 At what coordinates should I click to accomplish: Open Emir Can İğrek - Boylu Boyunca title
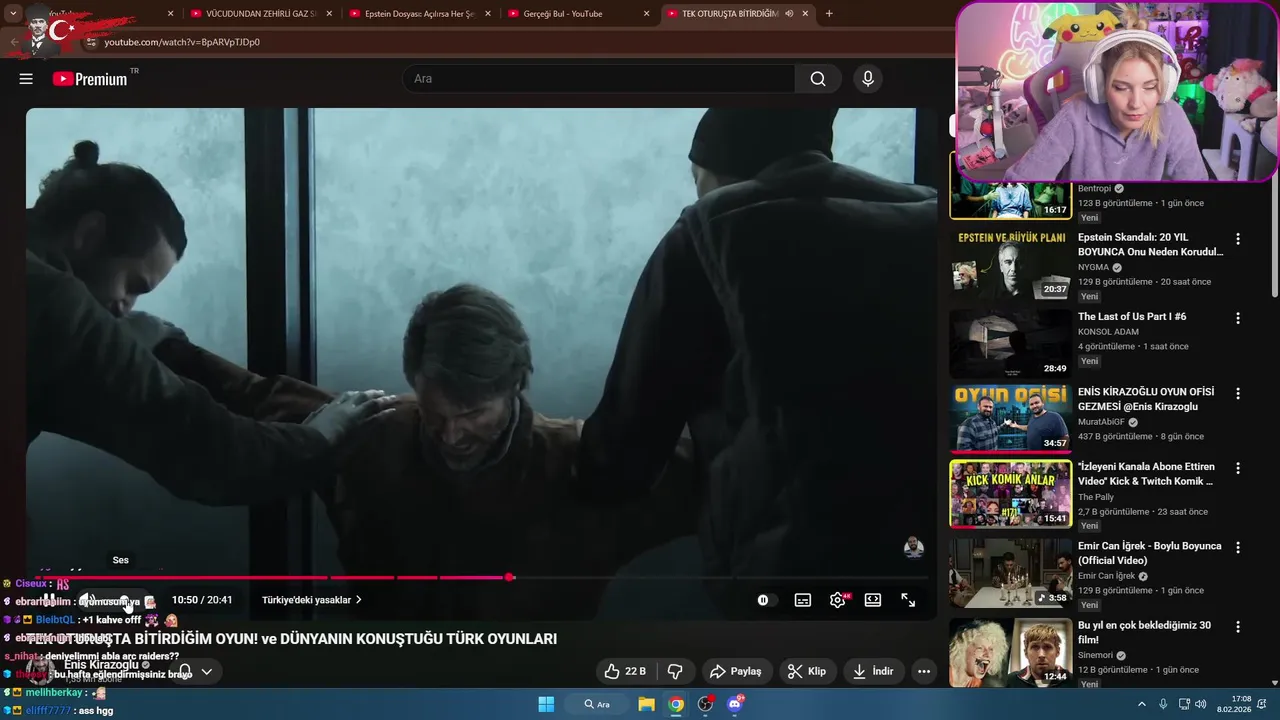[1149, 553]
